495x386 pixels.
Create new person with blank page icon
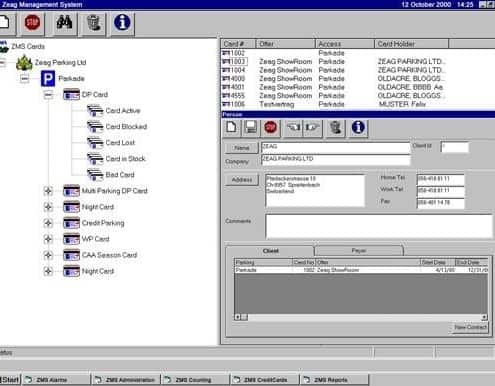click(231, 127)
